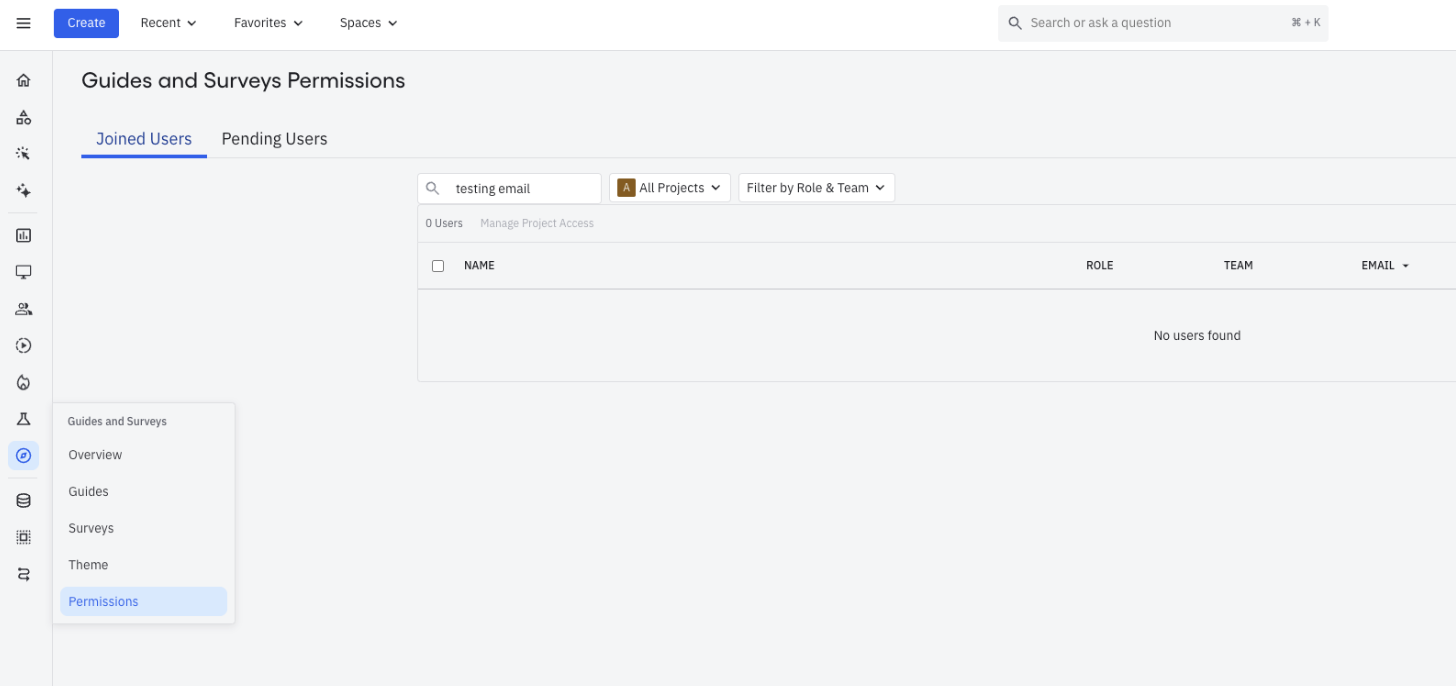This screenshot has height=686, width=1456.
Task: Sort by the EMAIL column header
Action: 1385,266
